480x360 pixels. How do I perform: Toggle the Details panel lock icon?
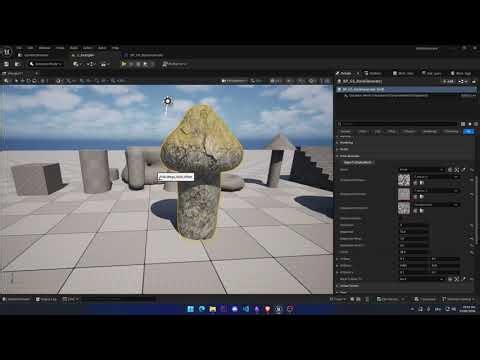pos(474,81)
